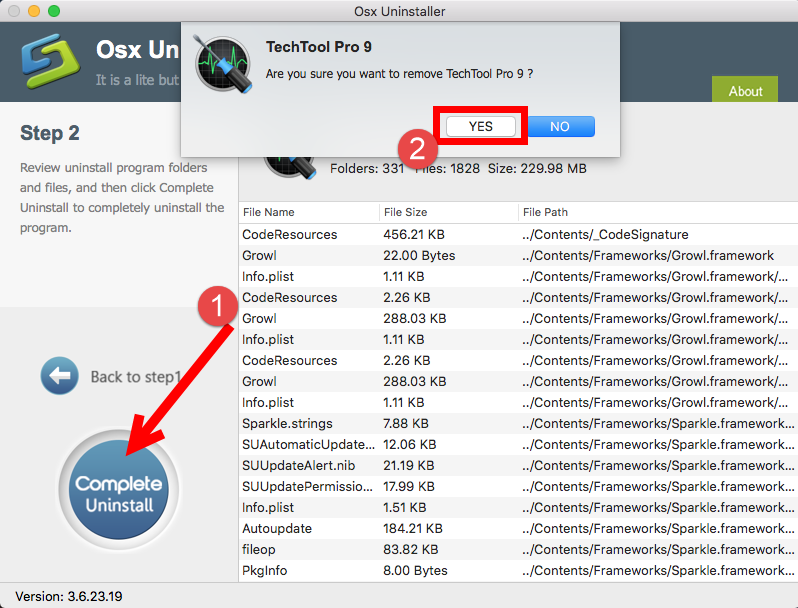798x608 pixels.
Task: Click the Version: 3.6.23.19 status text
Action: (69, 596)
